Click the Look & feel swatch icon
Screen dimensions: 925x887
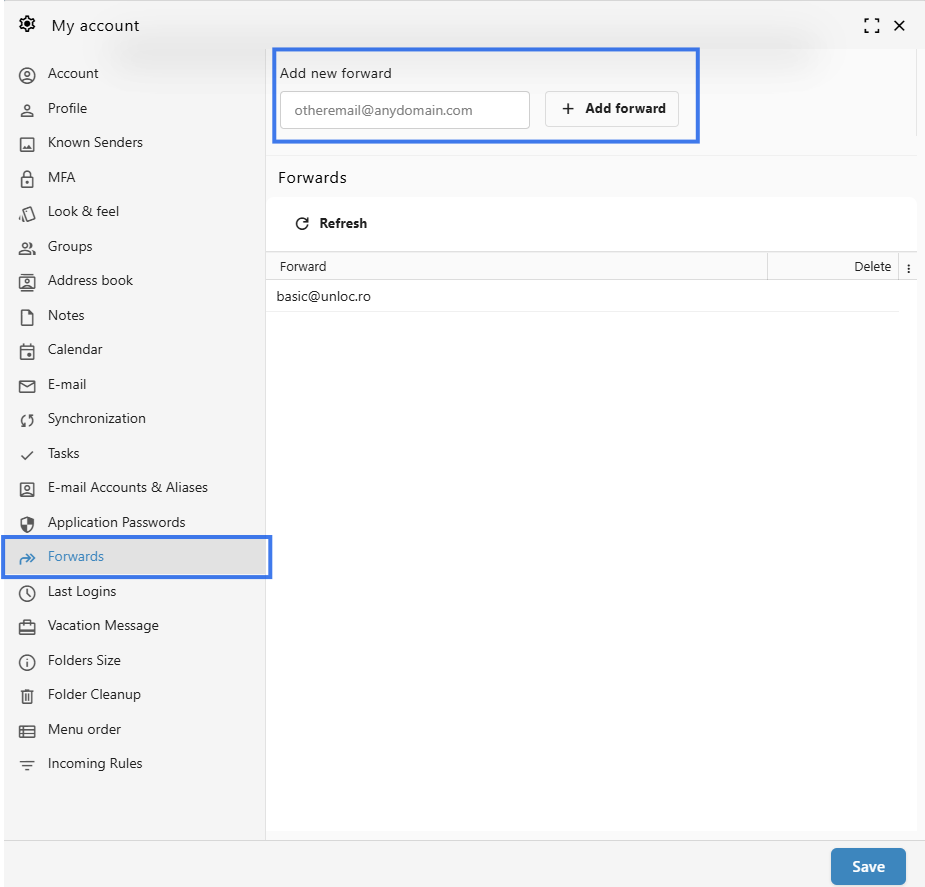point(27,213)
